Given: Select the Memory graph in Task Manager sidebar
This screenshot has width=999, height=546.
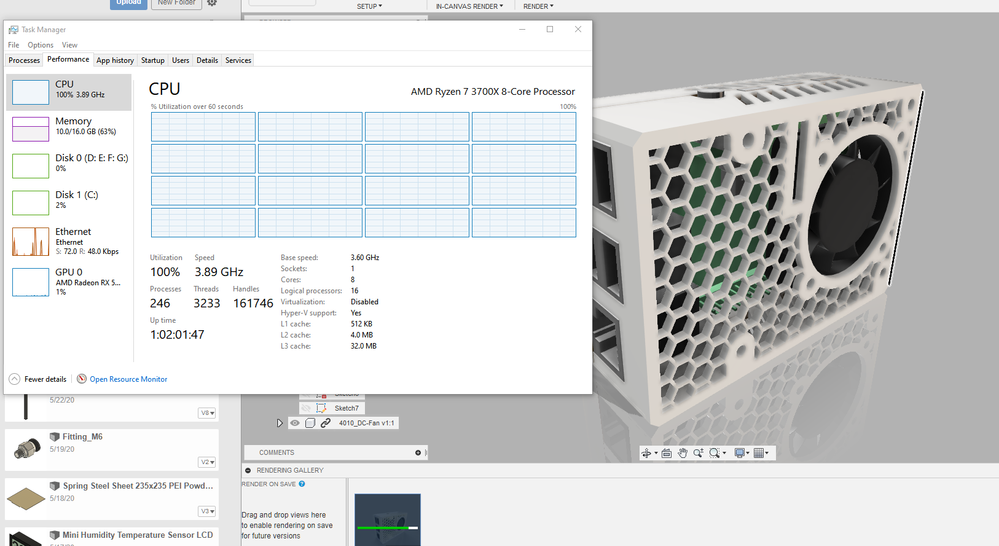Looking at the screenshot, I should coord(31,129).
